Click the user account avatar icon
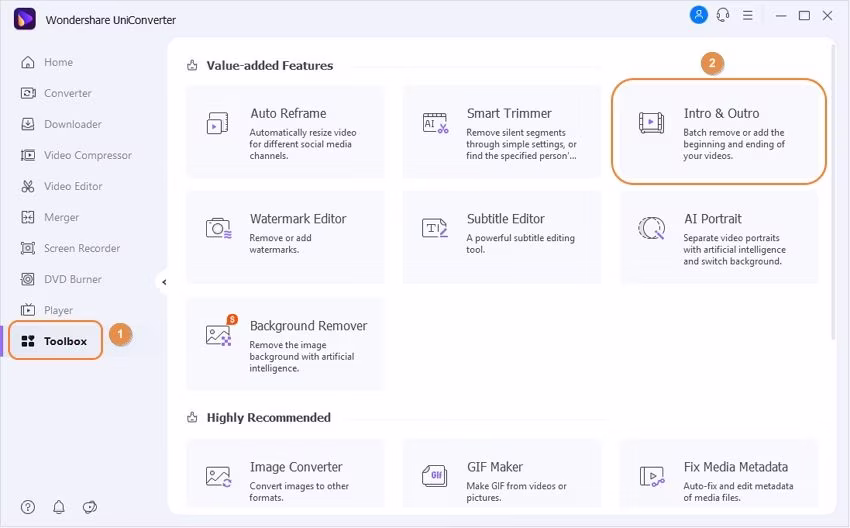 698,15
